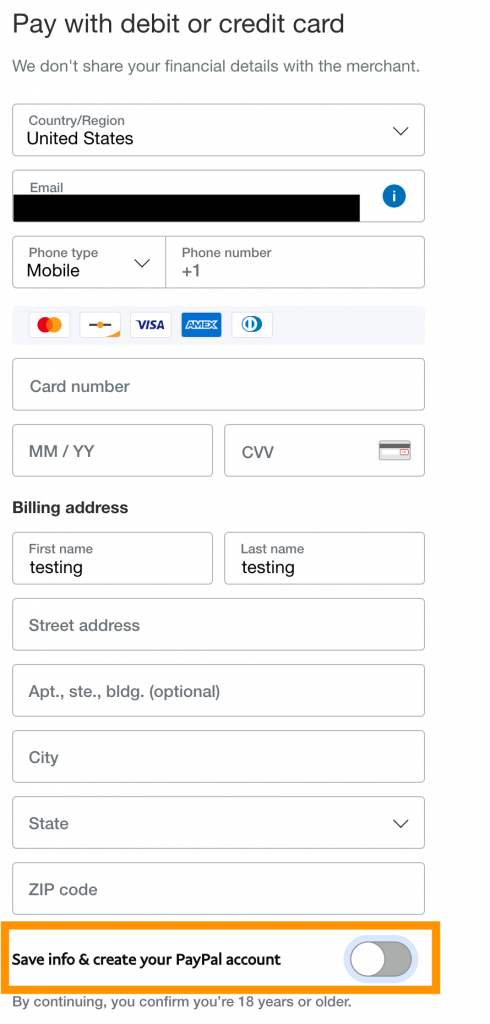
Task: Click the Discover card logo icon
Action: click(x=100, y=325)
